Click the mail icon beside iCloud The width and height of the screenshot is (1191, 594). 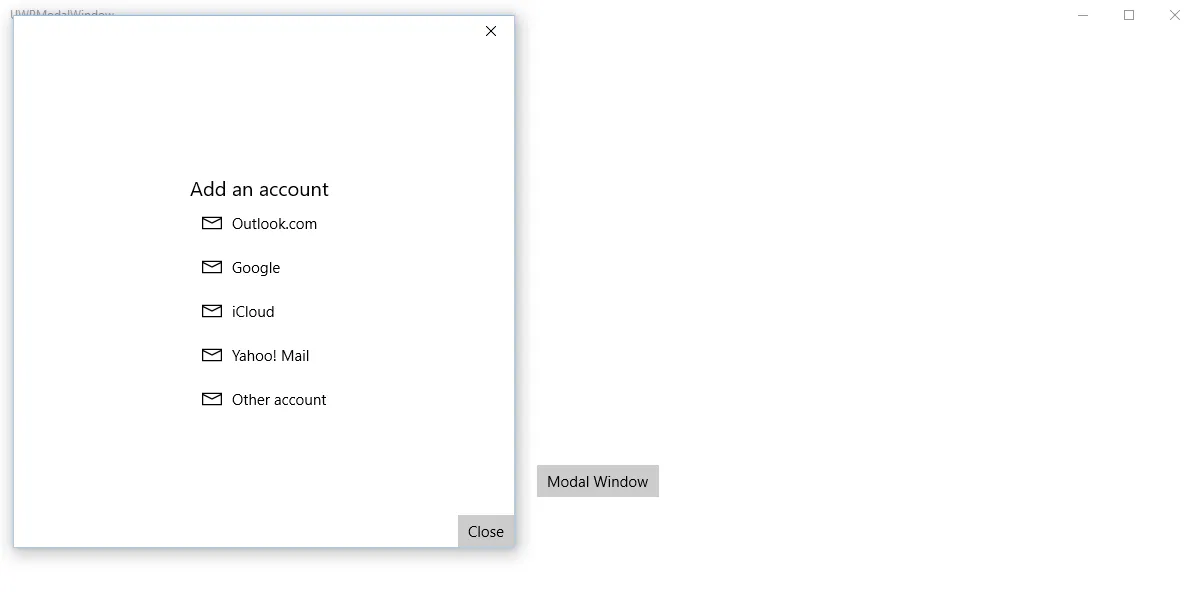tap(212, 311)
